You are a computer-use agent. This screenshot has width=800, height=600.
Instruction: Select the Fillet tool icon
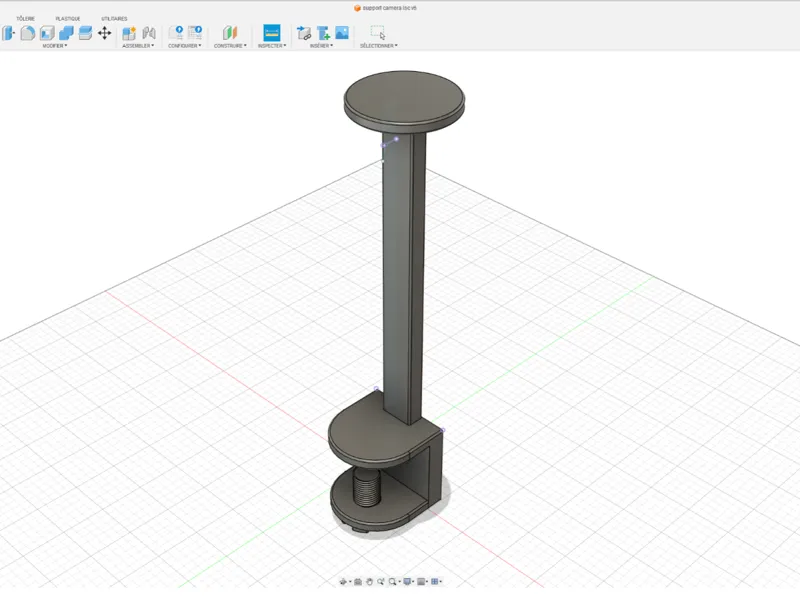(28, 33)
